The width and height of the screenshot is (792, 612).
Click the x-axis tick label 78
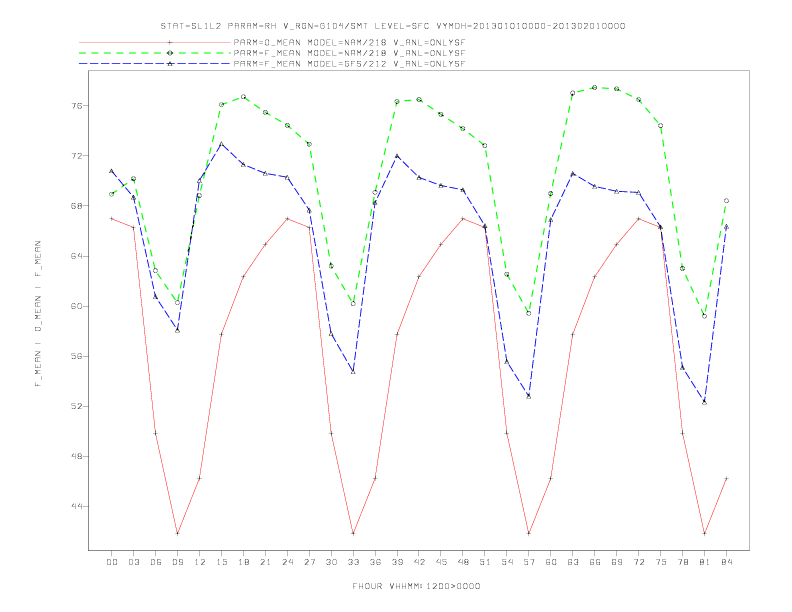pos(682,562)
